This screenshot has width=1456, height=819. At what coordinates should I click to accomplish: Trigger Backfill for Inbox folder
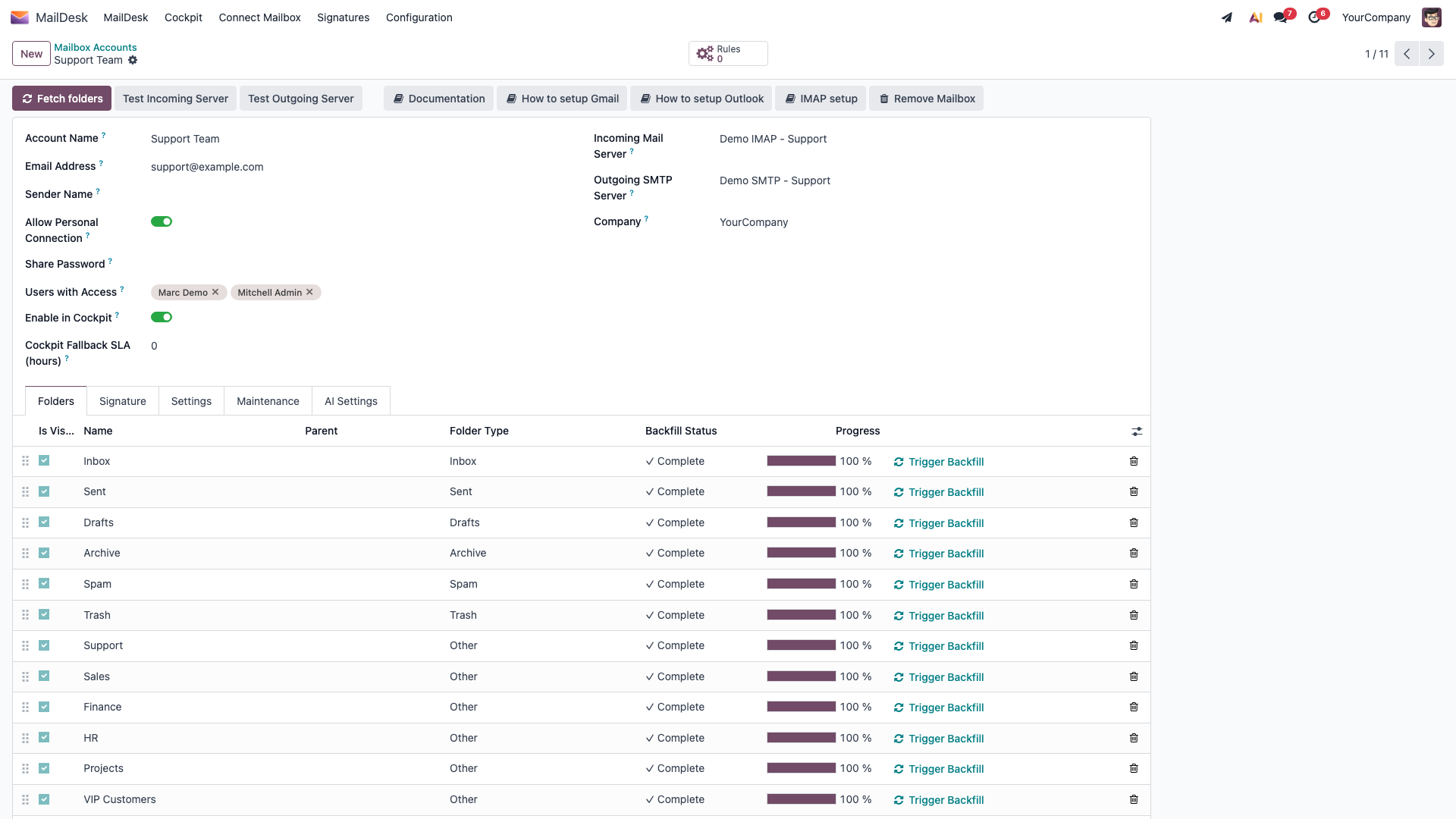coord(939,462)
